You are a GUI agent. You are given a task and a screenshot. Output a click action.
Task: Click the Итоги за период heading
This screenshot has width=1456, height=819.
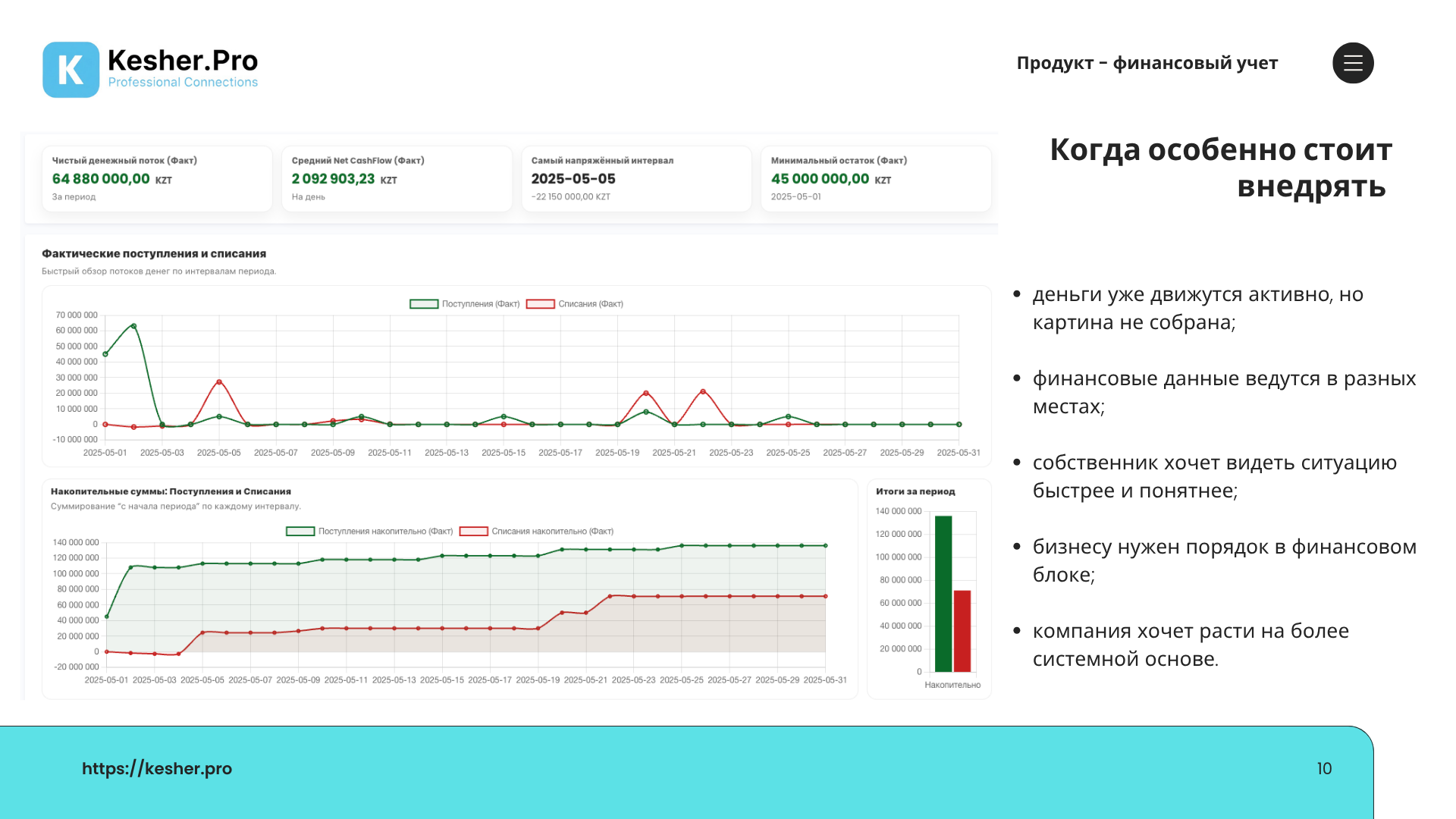[915, 491]
